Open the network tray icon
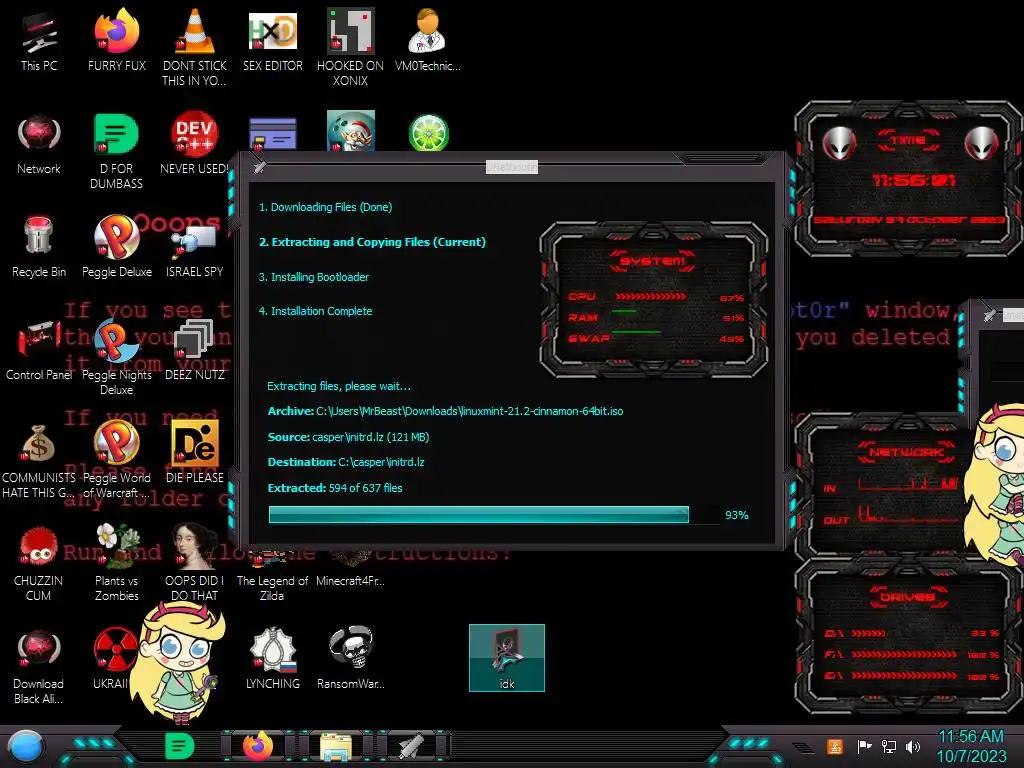 (889, 746)
